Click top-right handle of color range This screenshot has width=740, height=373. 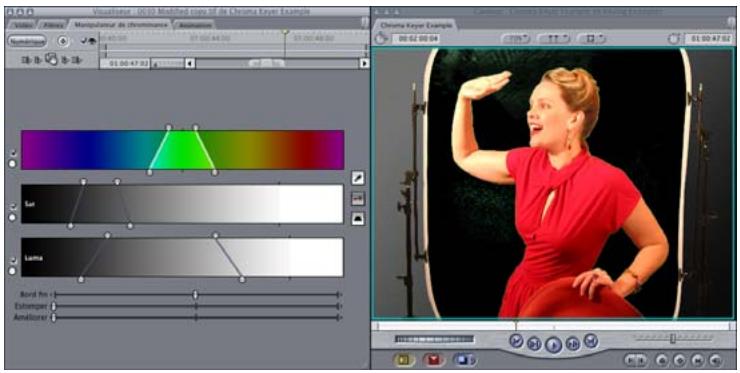(196, 127)
